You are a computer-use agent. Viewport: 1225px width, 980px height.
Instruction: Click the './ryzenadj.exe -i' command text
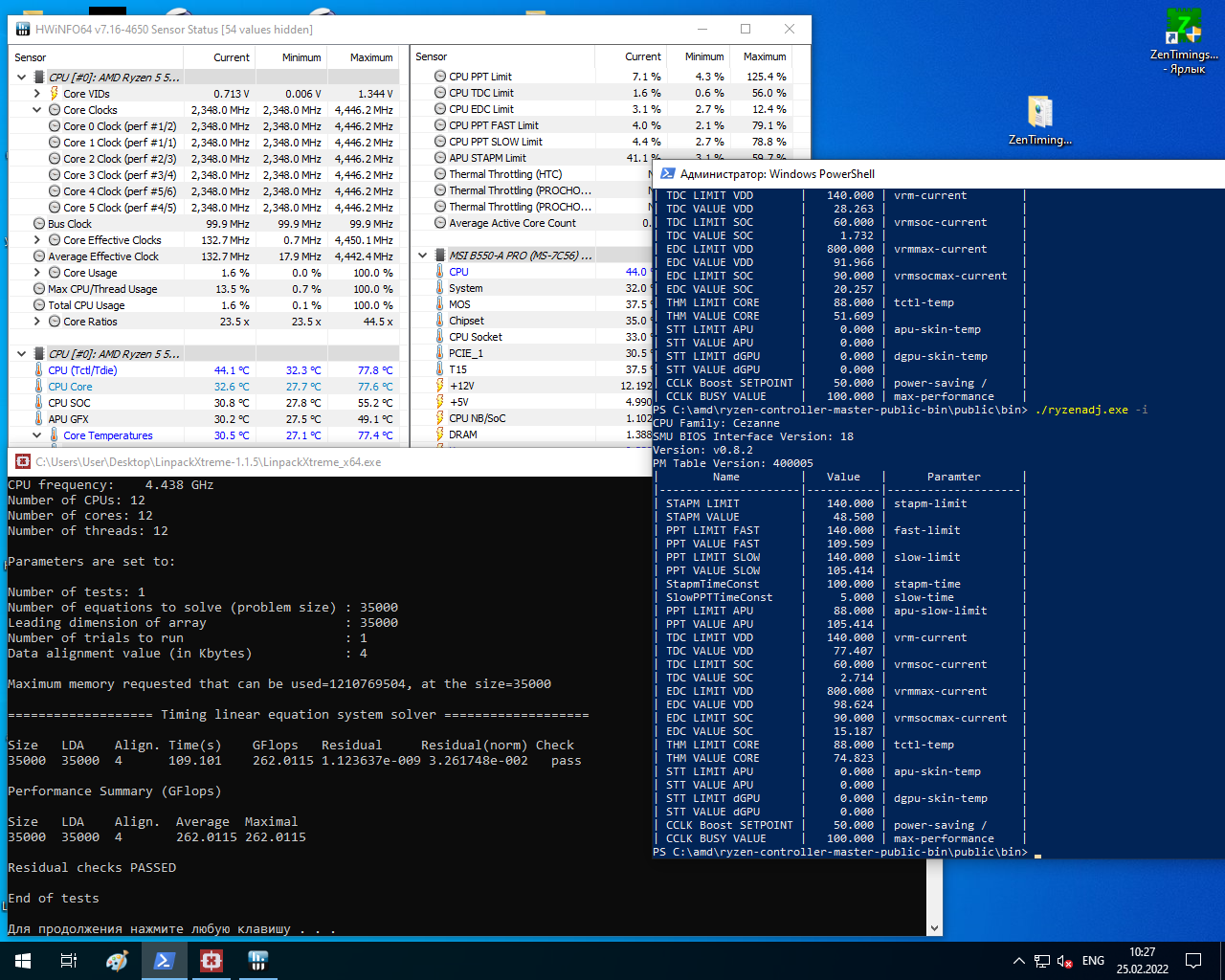click(x=1091, y=410)
